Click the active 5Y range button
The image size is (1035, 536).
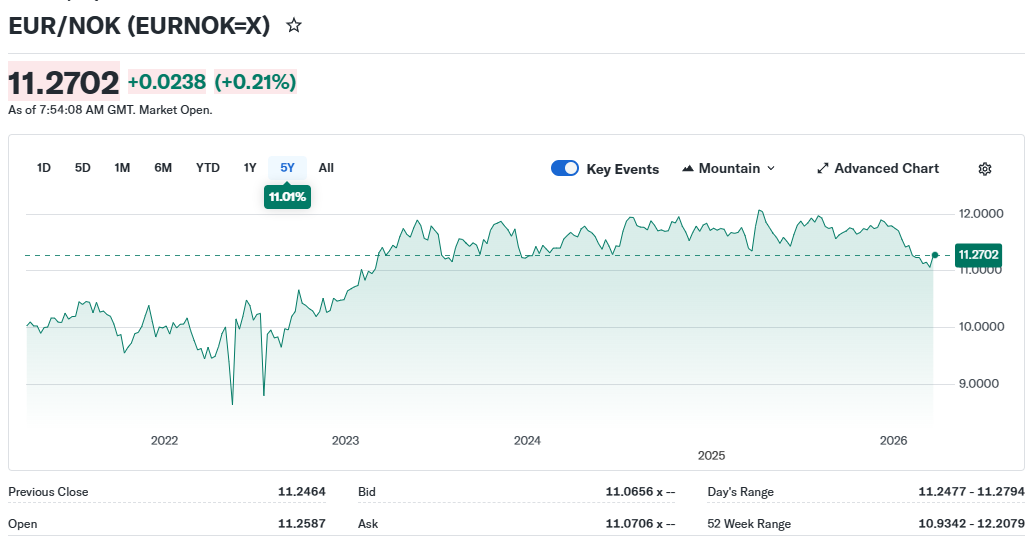tap(288, 168)
